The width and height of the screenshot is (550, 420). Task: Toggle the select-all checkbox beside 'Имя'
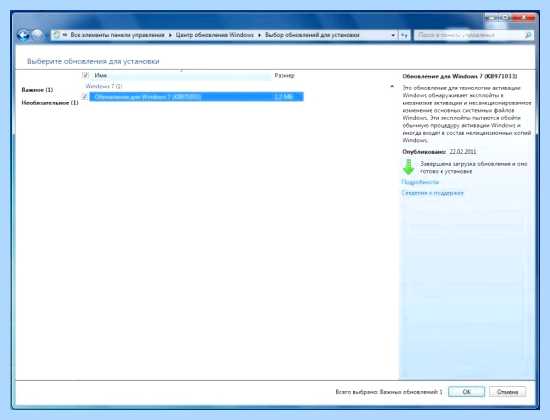[85, 75]
